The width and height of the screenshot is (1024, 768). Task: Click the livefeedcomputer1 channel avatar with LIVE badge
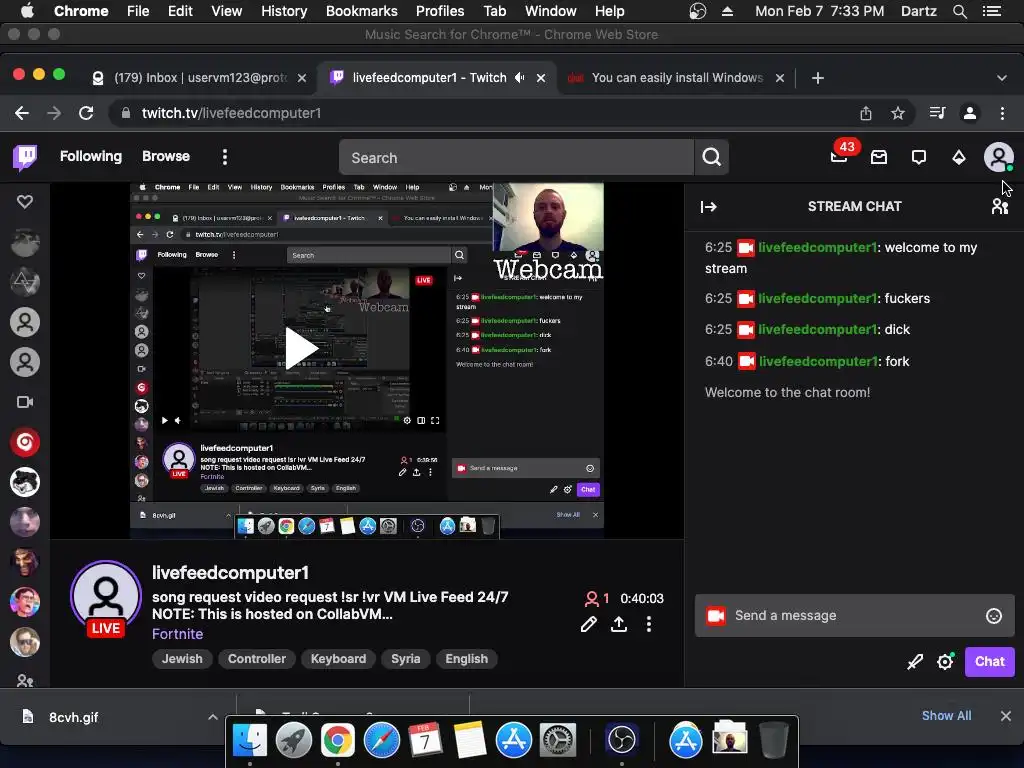coord(106,598)
